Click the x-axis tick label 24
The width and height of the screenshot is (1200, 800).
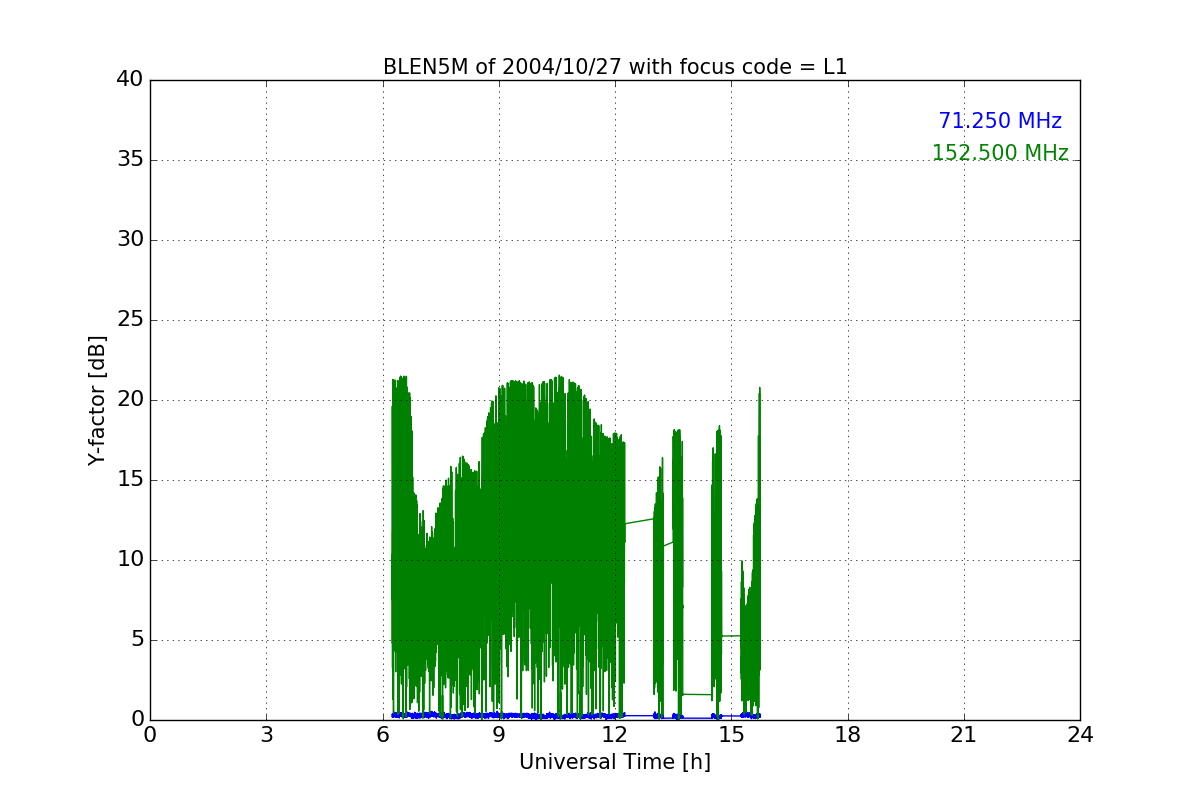coord(1080,735)
